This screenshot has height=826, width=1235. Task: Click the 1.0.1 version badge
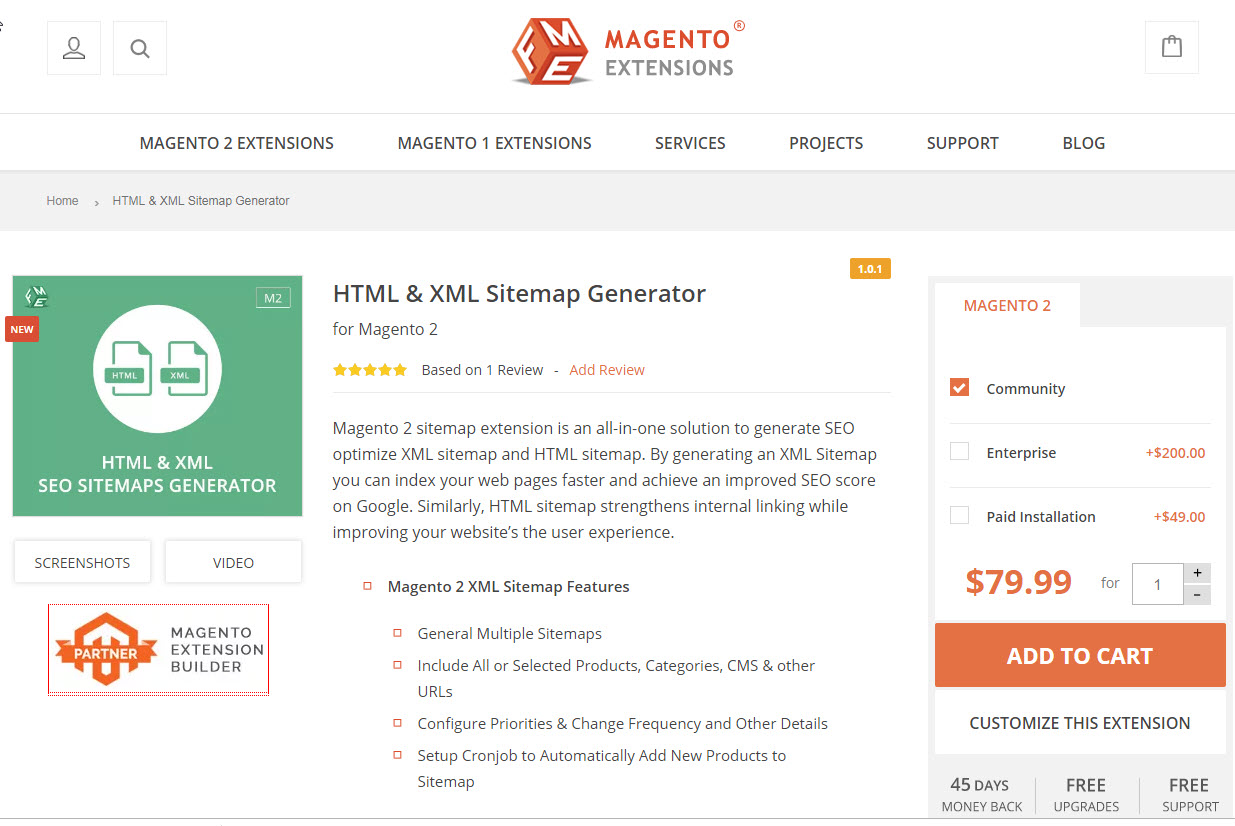click(x=870, y=268)
